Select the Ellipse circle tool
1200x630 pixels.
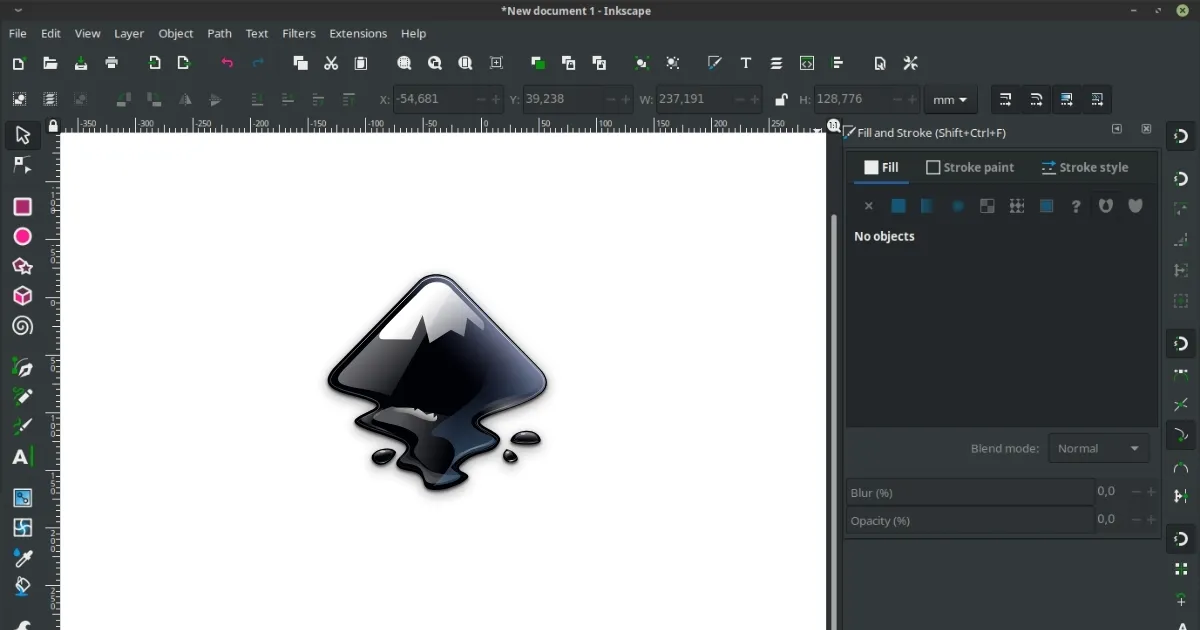[x=22, y=237]
